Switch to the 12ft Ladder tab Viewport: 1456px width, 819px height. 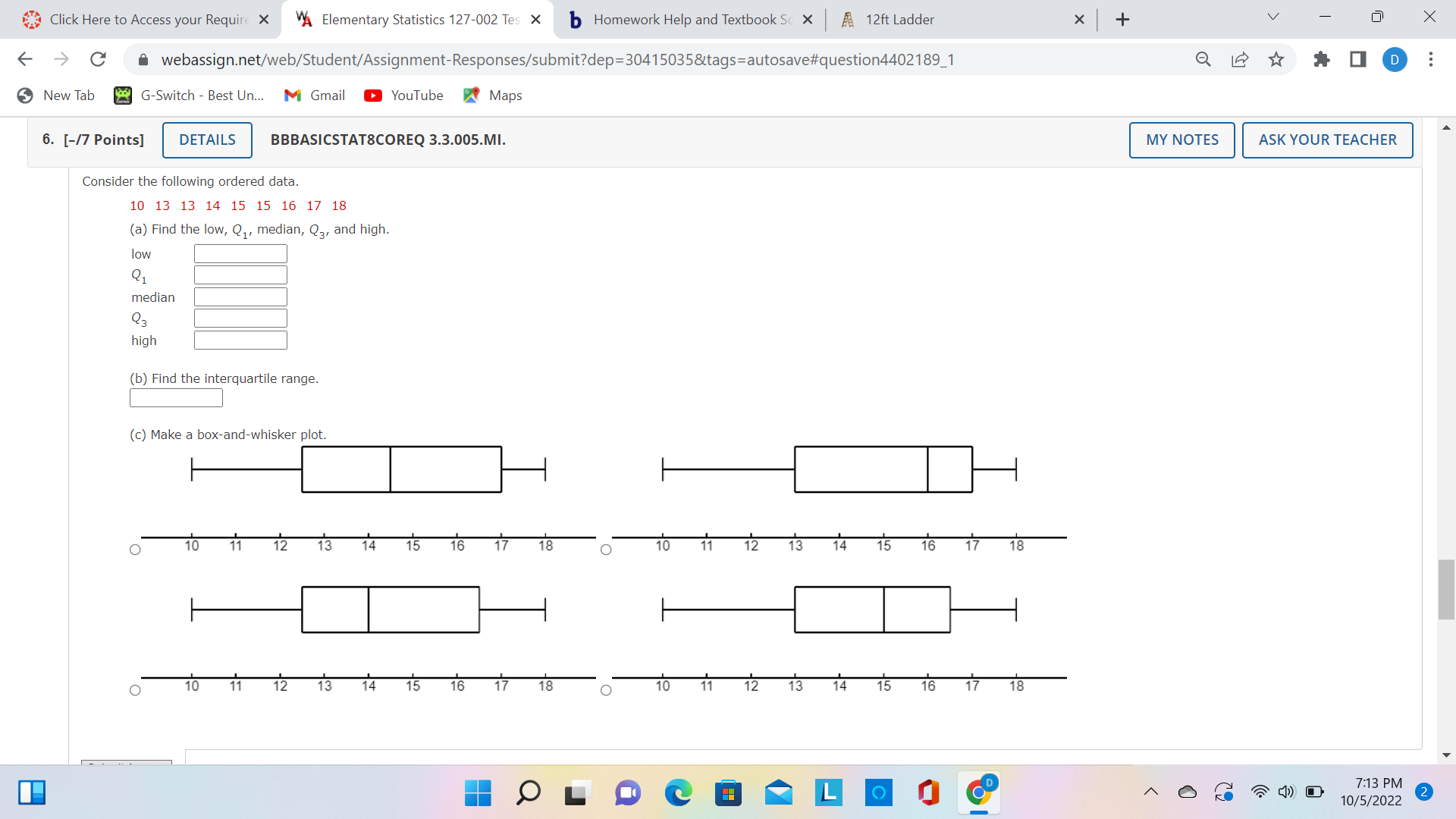click(910, 19)
